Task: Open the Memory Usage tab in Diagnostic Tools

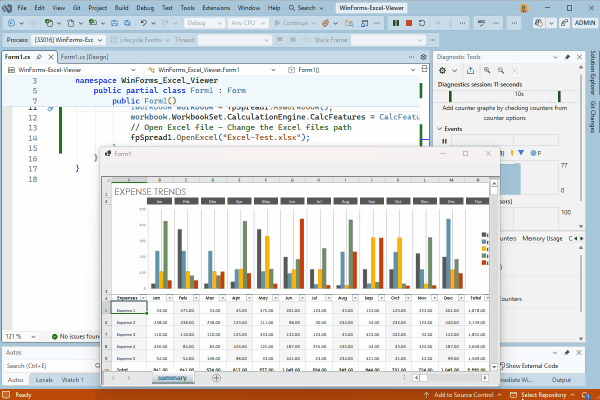Action: 542,238
